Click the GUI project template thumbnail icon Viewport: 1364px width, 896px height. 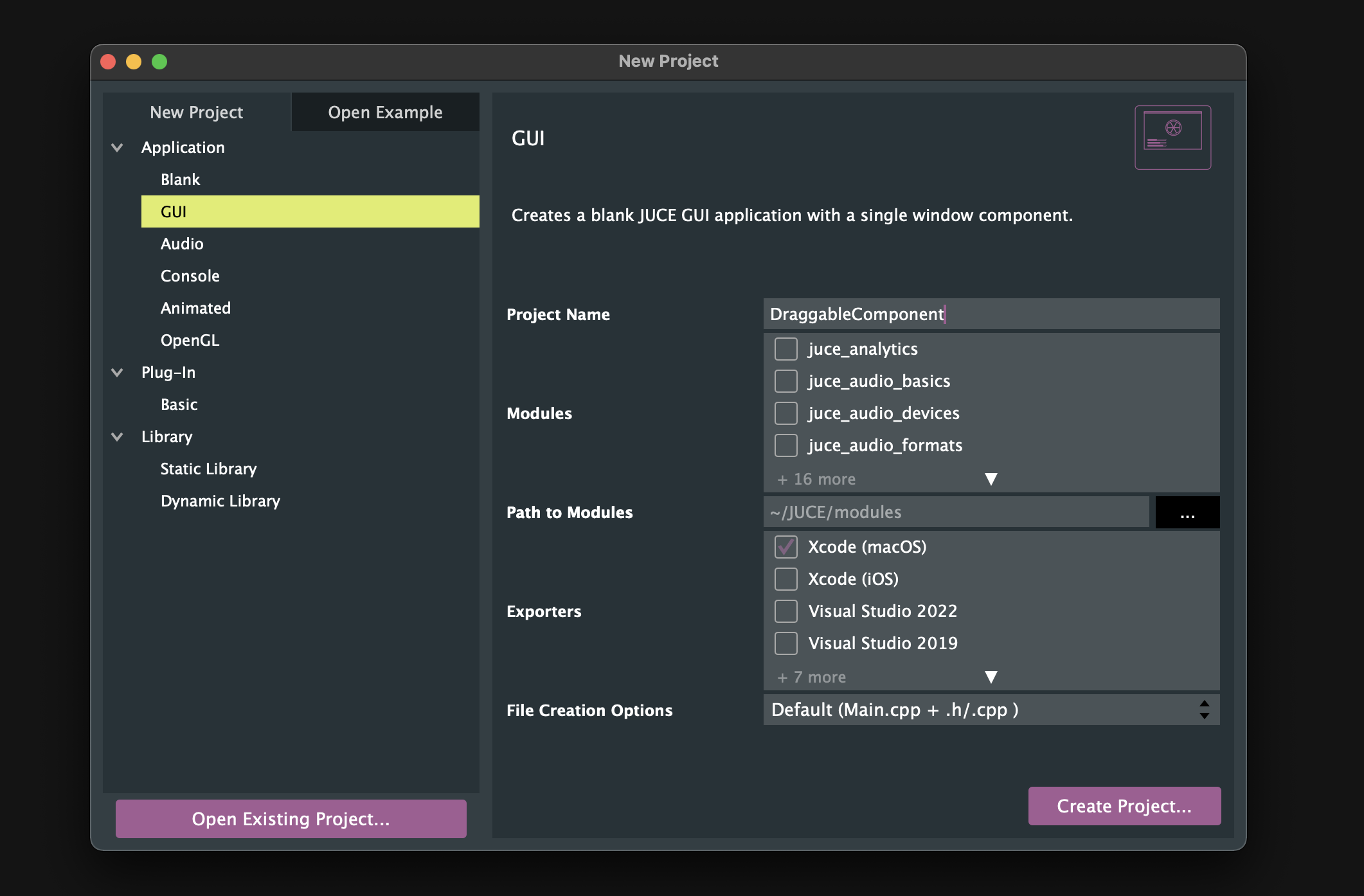1173,138
